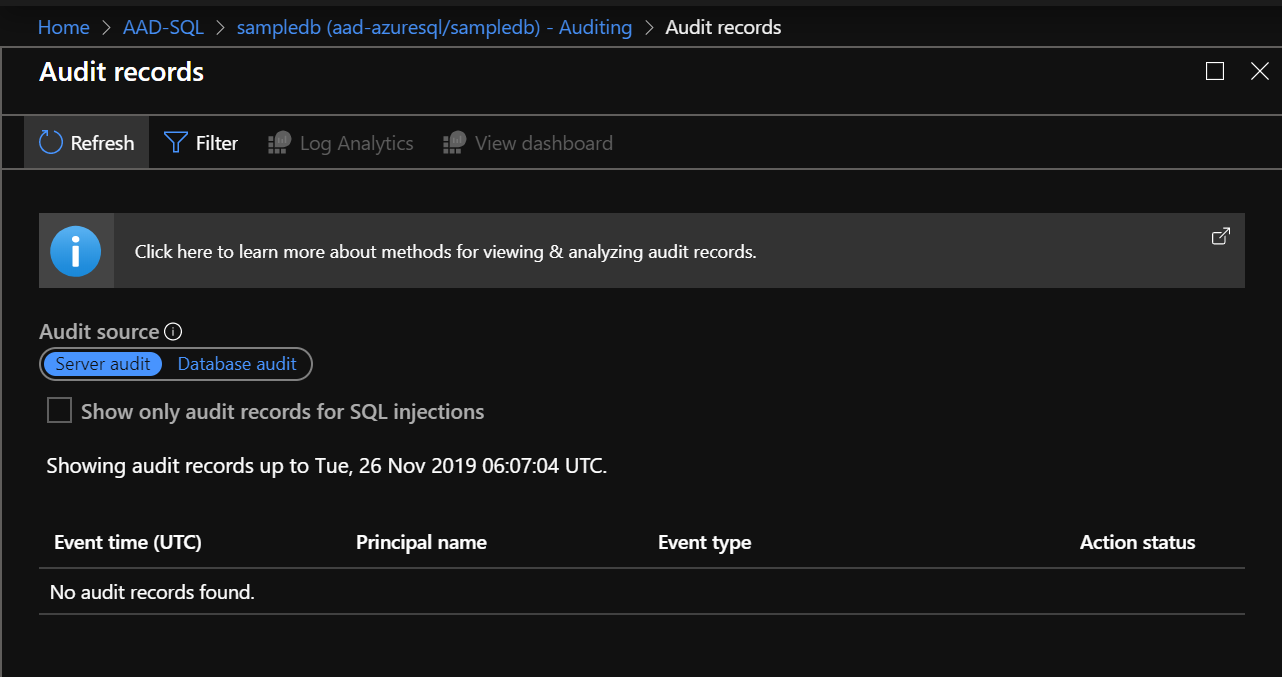Click the Audit source info tooltip icon
Viewport: 1282px width, 677px height.
tap(173, 332)
